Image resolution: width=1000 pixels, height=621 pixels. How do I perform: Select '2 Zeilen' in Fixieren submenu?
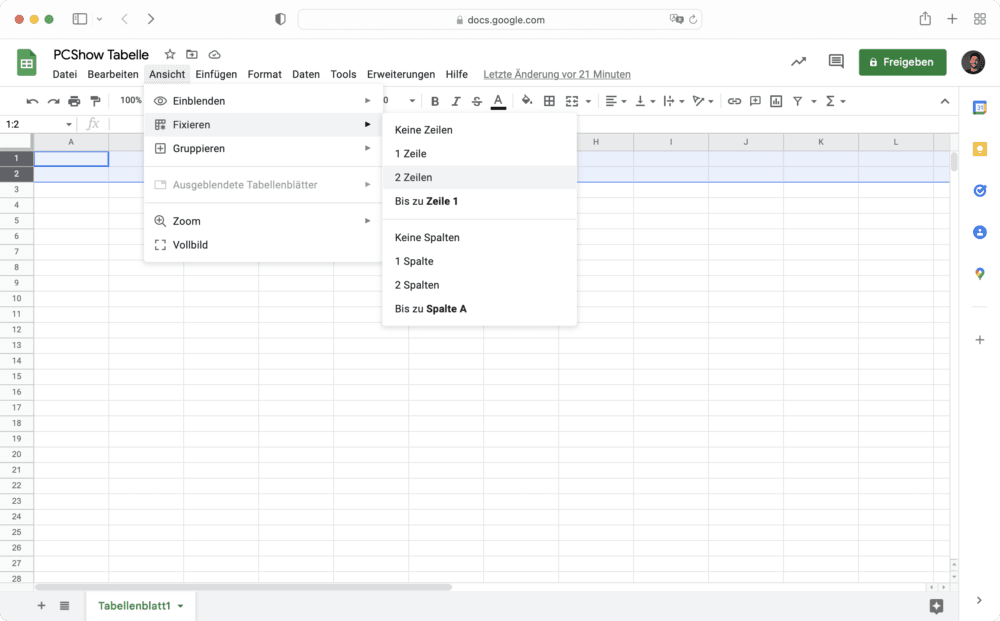click(480, 177)
